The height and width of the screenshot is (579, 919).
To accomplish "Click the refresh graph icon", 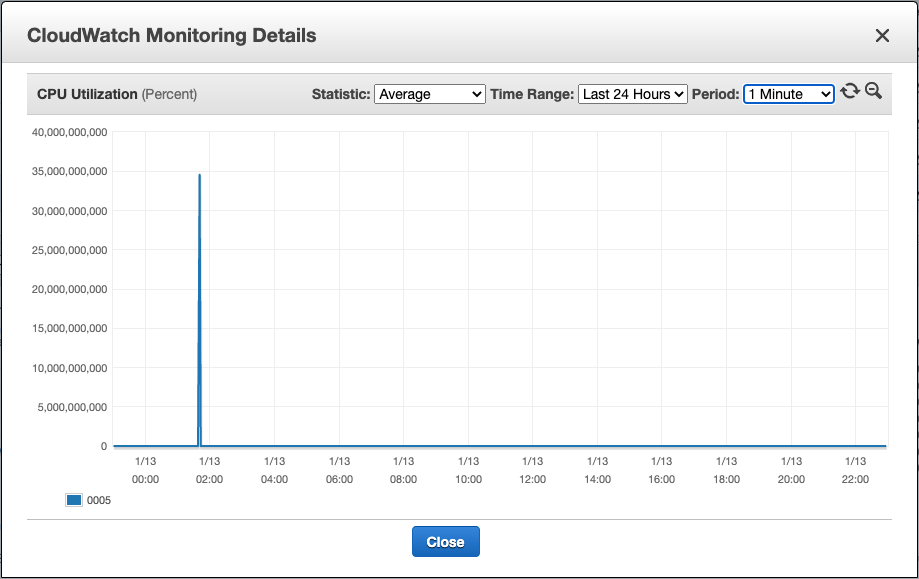I will click(850, 91).
